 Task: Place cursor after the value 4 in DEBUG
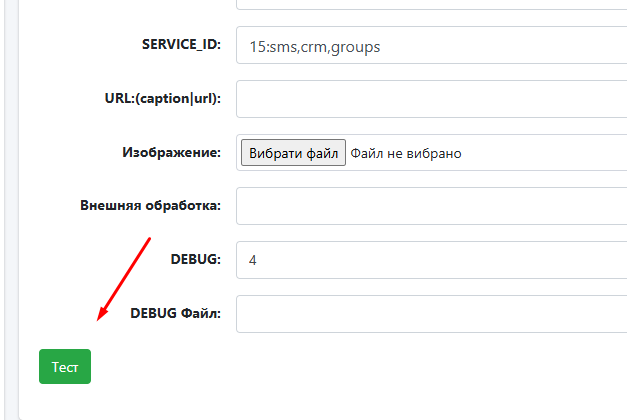click(x=259, y=260)
